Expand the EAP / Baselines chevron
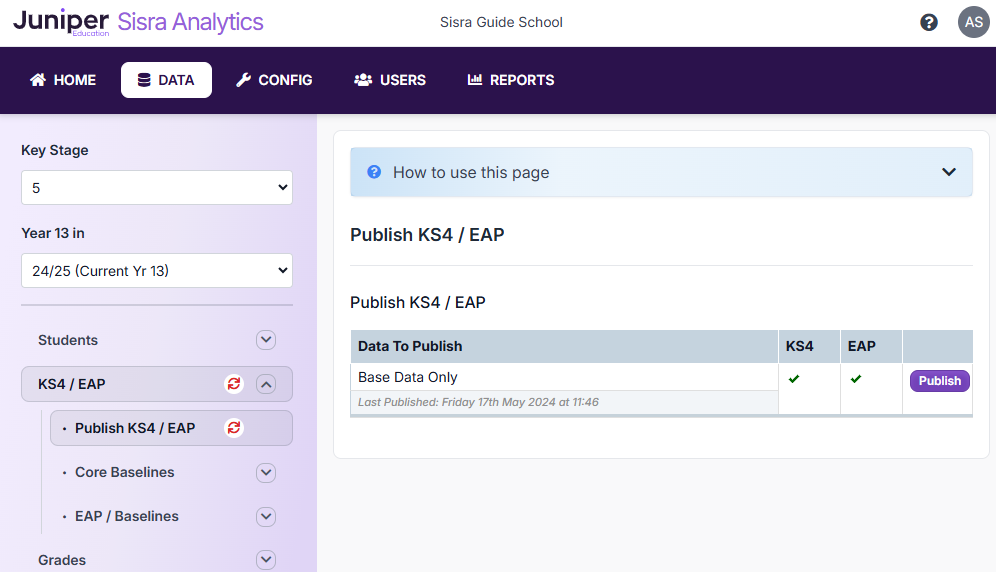Image resolution: width=996 pixels, height=572 pixels. [x=266, y=516]
